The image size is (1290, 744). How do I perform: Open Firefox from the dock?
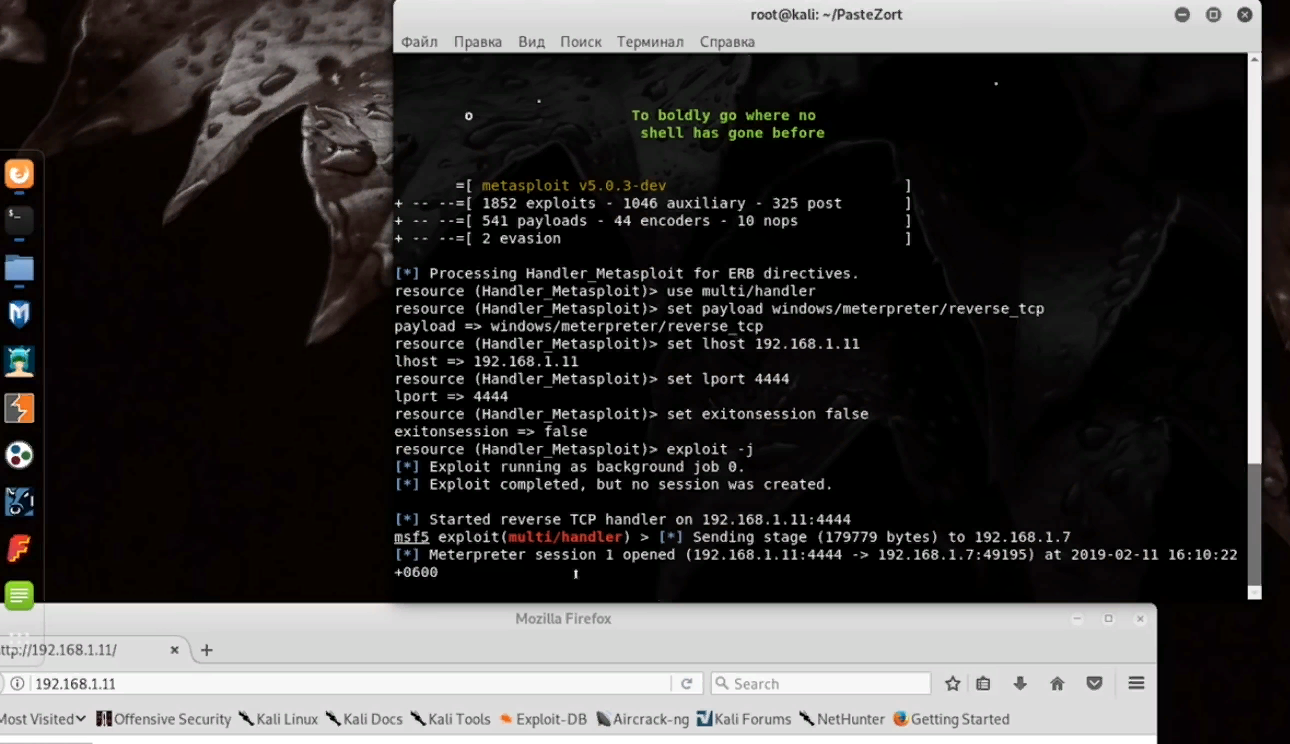(19, 174)
